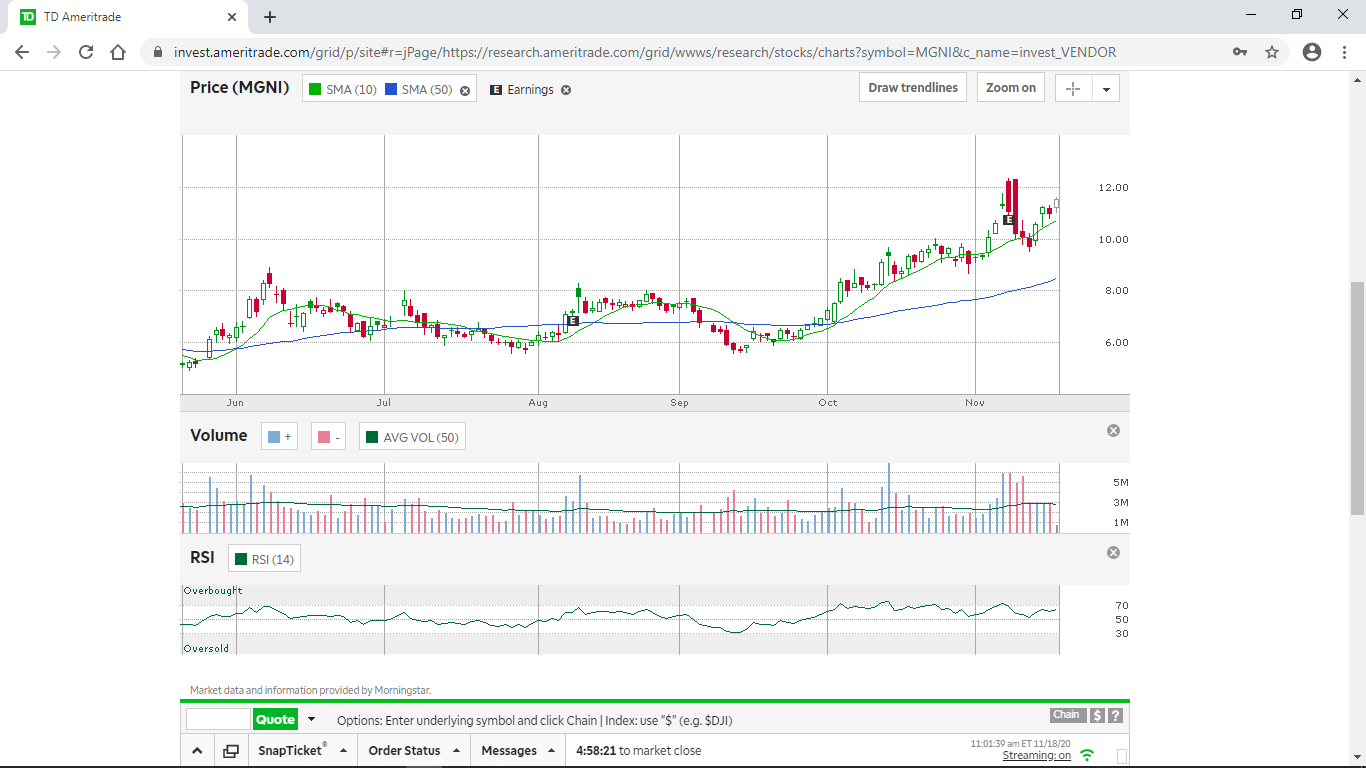The image size is (1366, 768).
Task: Close the Volume panel
Action: click(1113, 431)
